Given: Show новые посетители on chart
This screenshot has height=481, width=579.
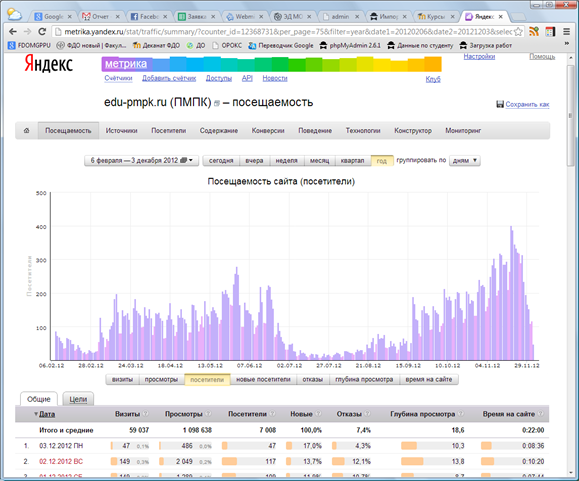Looking at the screenshot, I should click(x=263, y=379).
